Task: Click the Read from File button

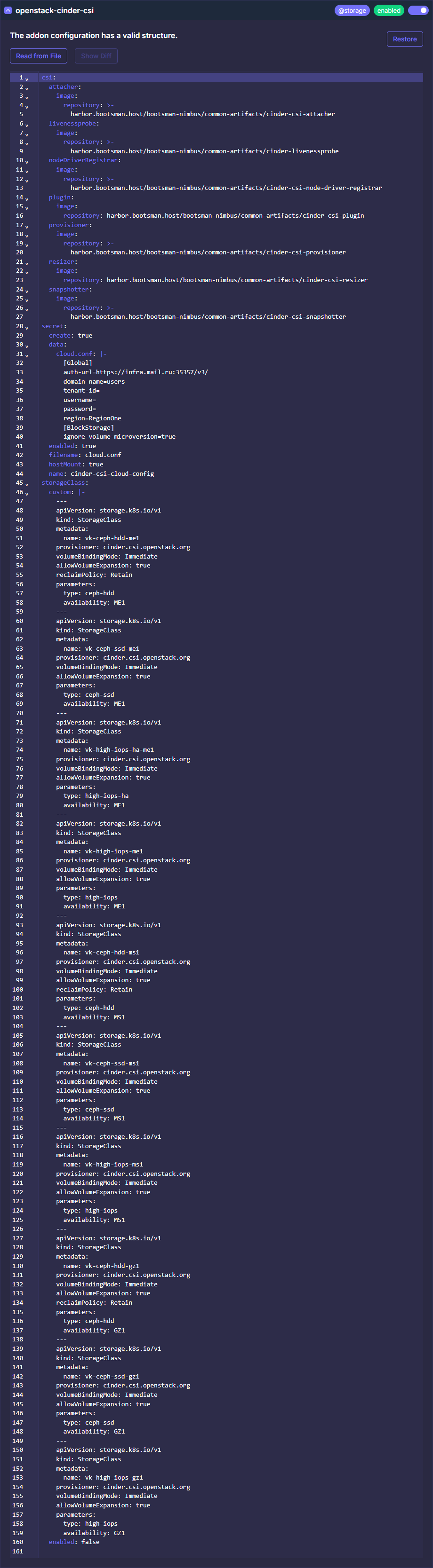Action: 39,56
